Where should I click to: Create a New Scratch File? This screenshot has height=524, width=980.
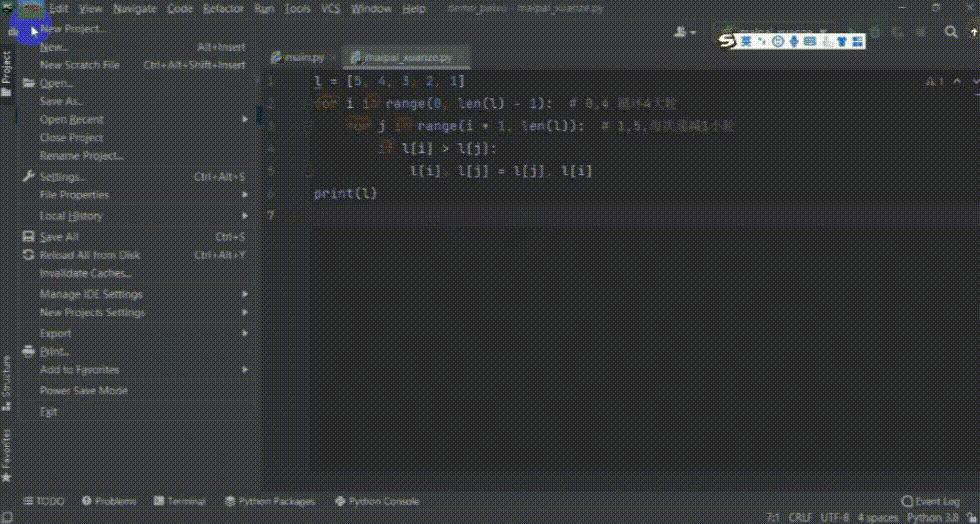[x=79, y=65]
